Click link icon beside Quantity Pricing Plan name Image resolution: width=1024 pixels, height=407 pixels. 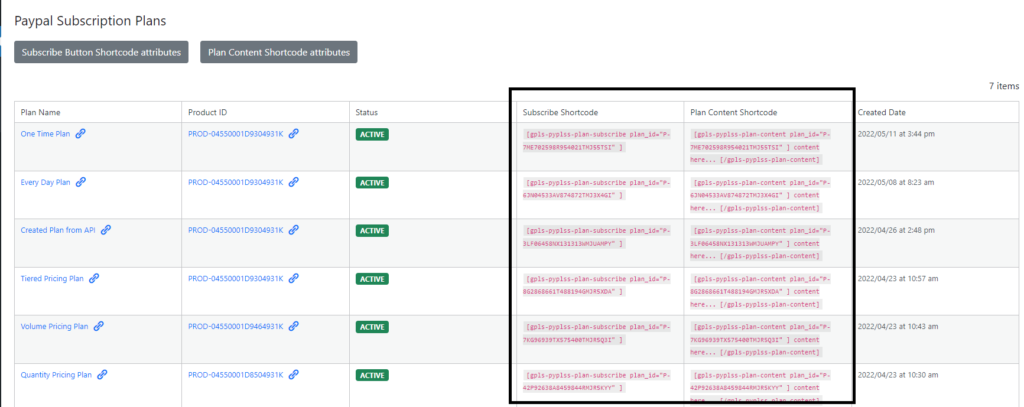point(102,375)
